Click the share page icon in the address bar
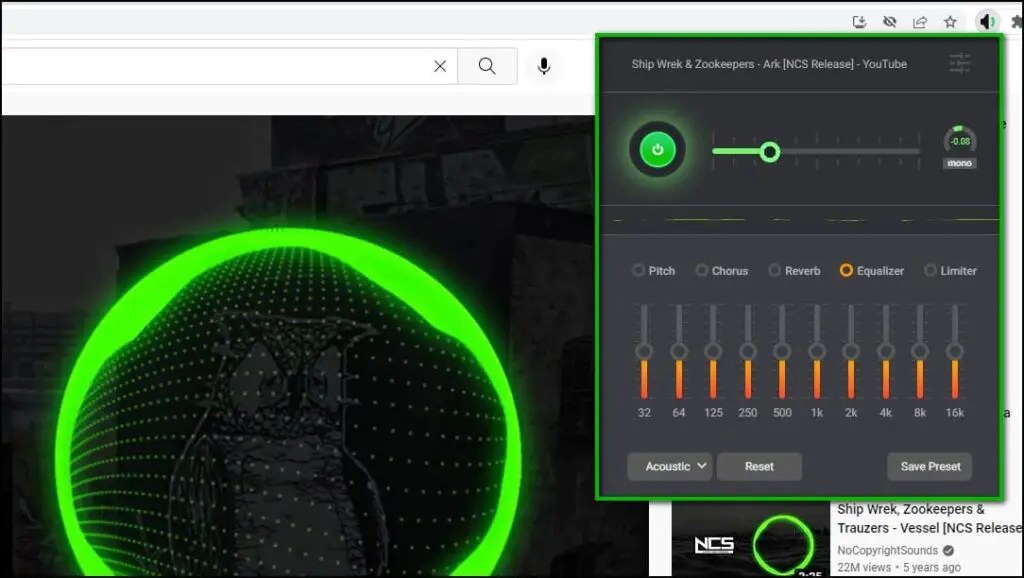 920,22
